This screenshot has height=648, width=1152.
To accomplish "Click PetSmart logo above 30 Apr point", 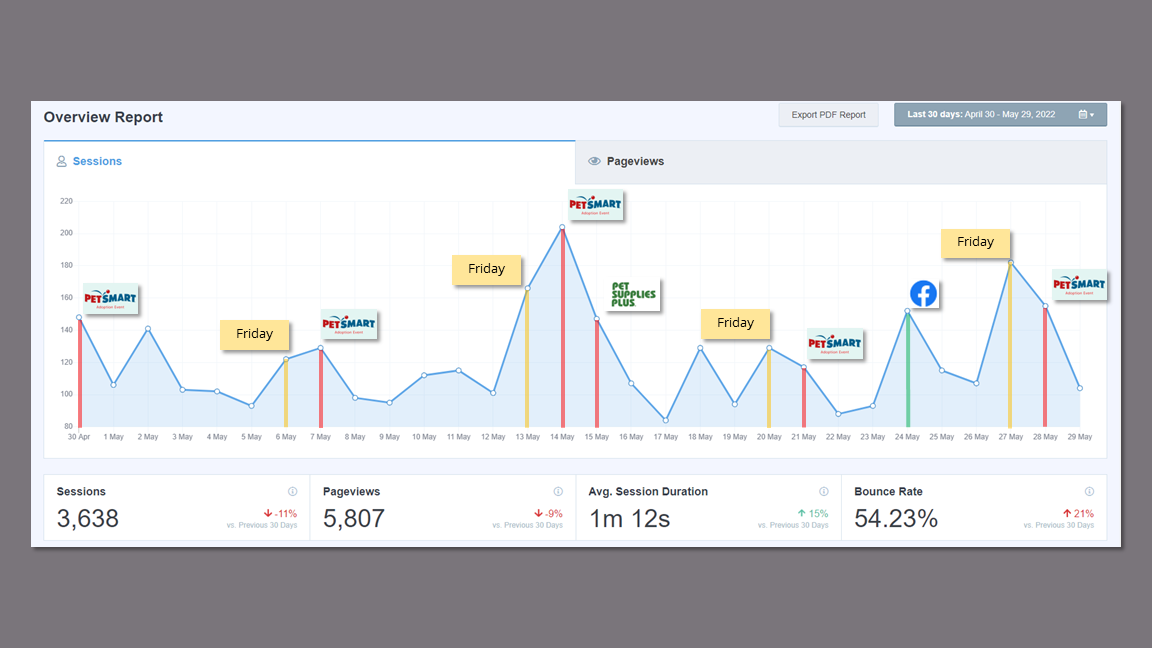I will click(110, 299).
